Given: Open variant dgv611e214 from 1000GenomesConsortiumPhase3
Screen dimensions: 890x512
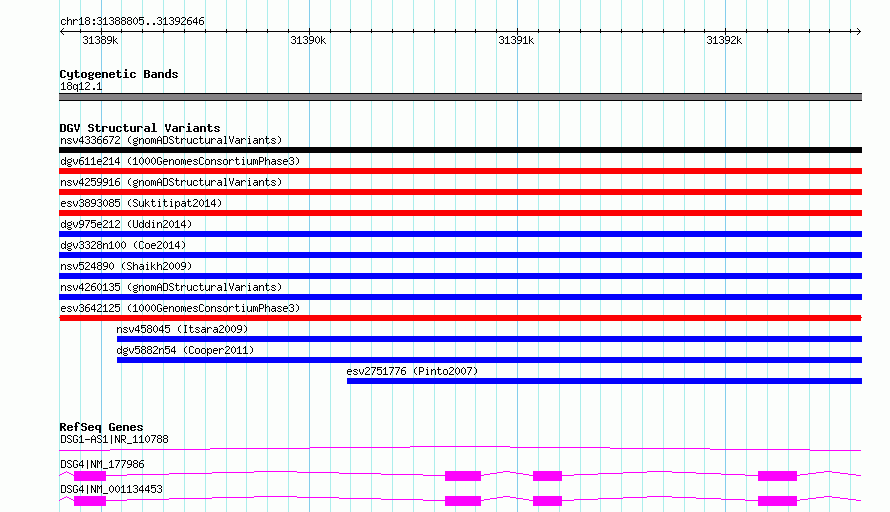Looking at the screenshot, I should (x=460, y=171).
